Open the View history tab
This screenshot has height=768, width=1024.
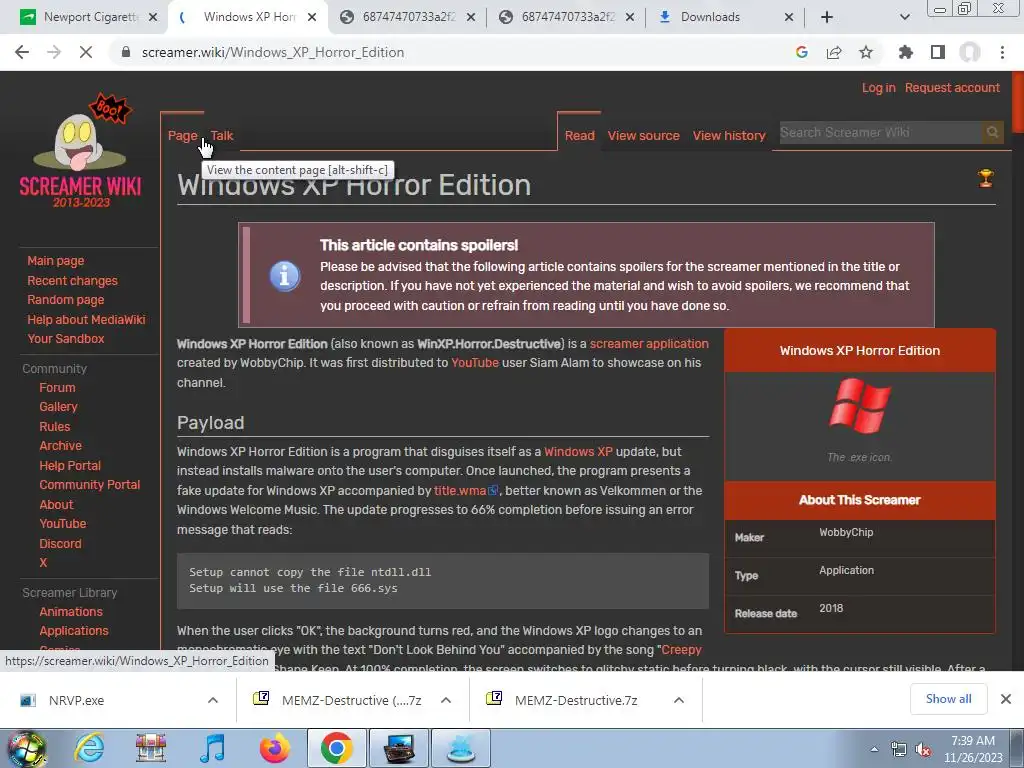pyautogui.click(x=729, y=136)
